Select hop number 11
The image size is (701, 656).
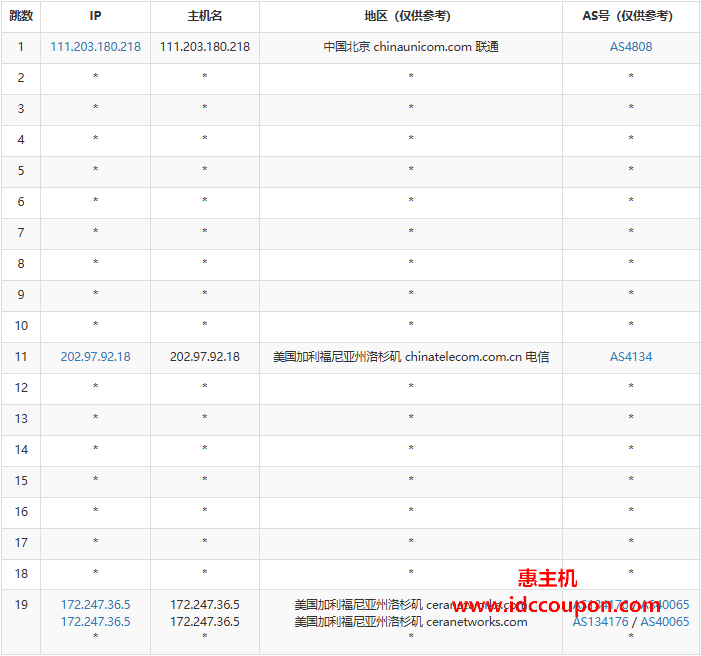pyautogui.click(x=21, y=357)
